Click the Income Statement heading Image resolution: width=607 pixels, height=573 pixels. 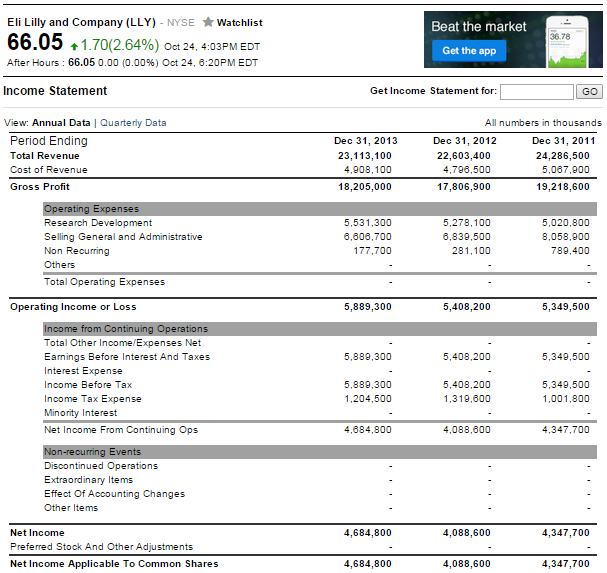click(x=55, y=91)
